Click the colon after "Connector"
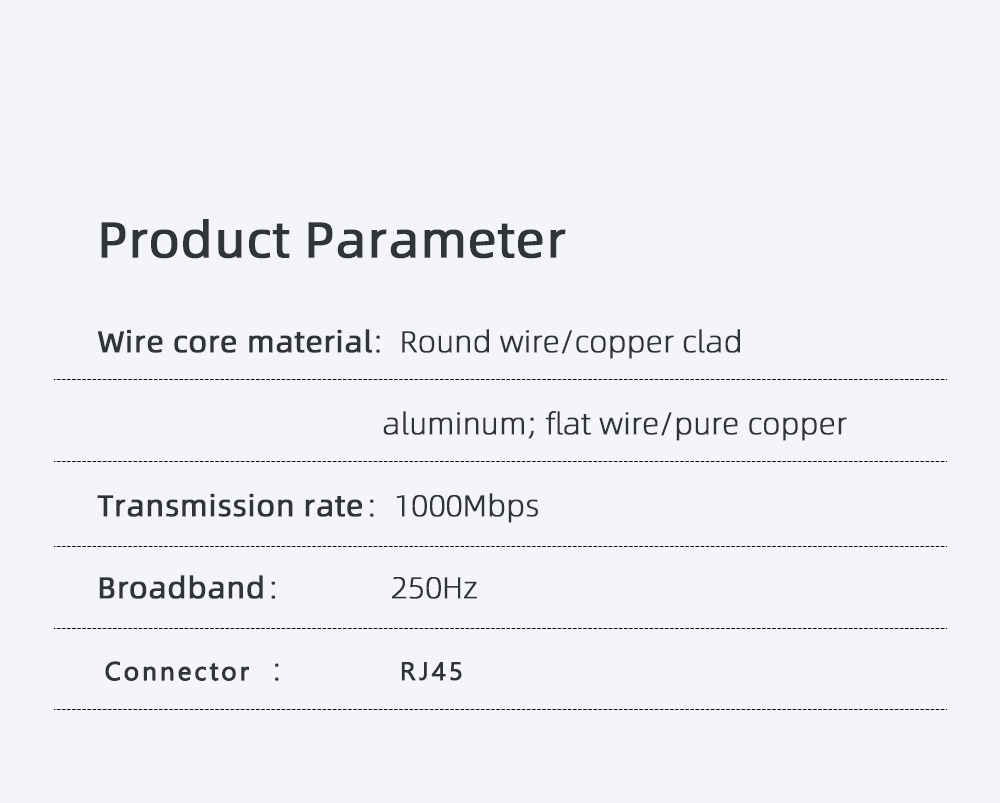The height and width of the screenshot is (803, 1000). tap(277, 671)
